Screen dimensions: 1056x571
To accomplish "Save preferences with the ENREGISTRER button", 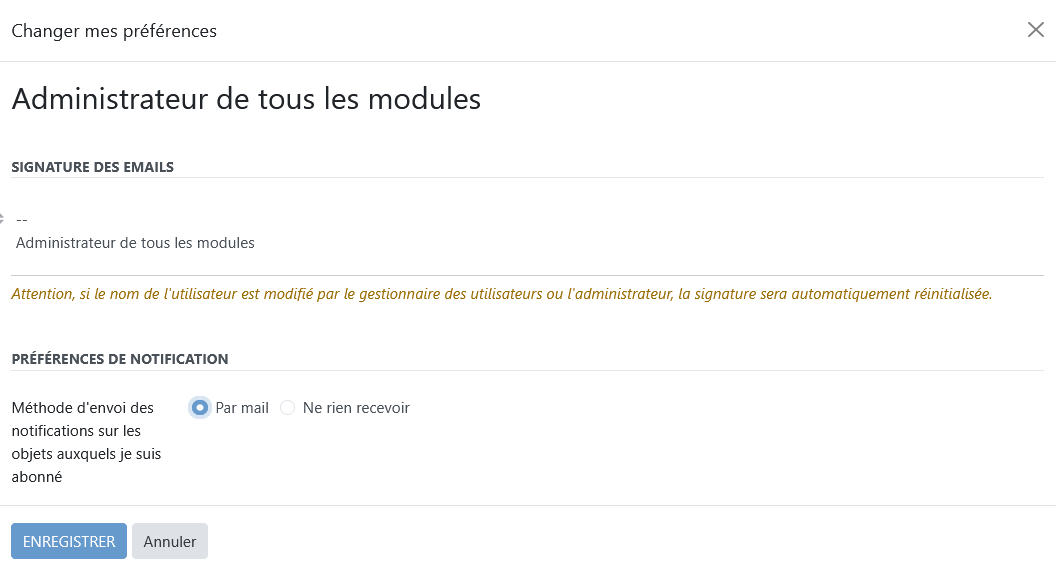I will tap(69, 541).
